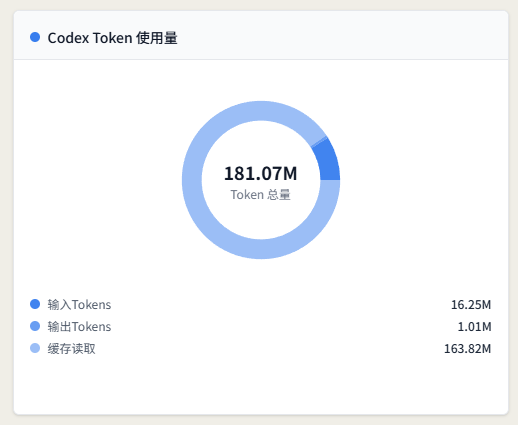The image size is (518, 425).
Task: Click the 缓存读取 legend color dot
Action: (x=35, y=348)
